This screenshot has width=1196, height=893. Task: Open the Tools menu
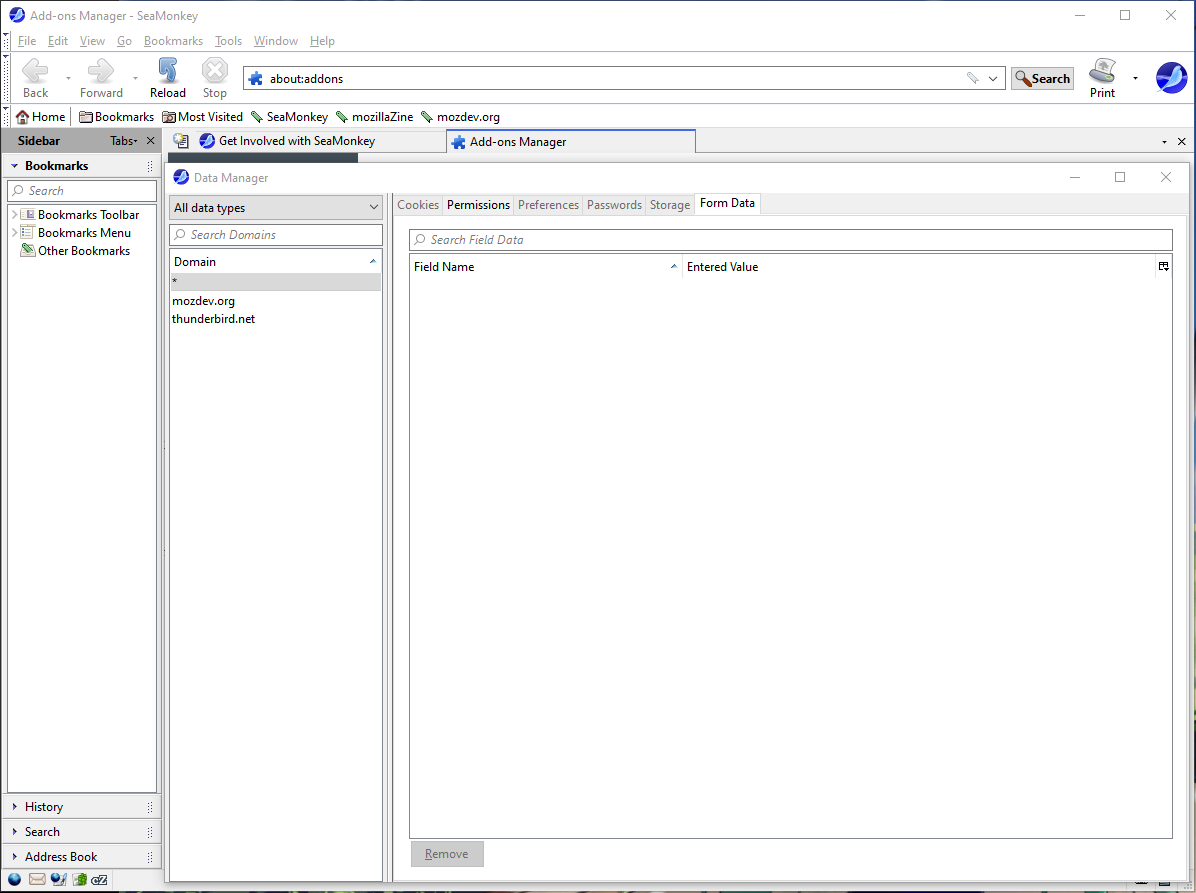[x=228, y=41]
